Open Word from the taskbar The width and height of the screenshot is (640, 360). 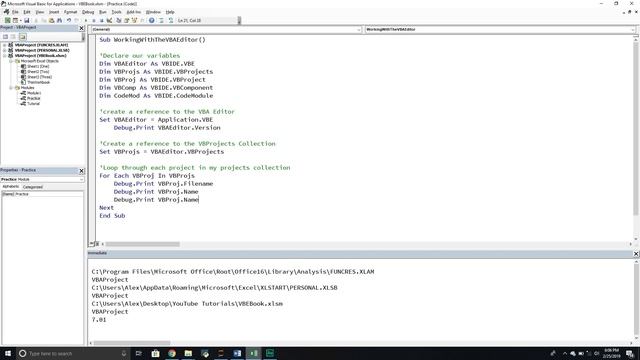pos(237,353)
